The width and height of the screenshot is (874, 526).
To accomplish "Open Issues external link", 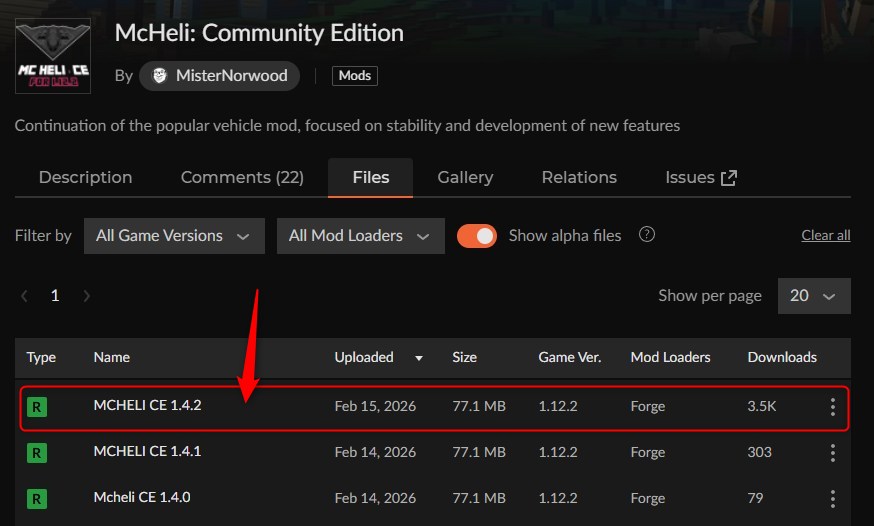I will [701, 177].
